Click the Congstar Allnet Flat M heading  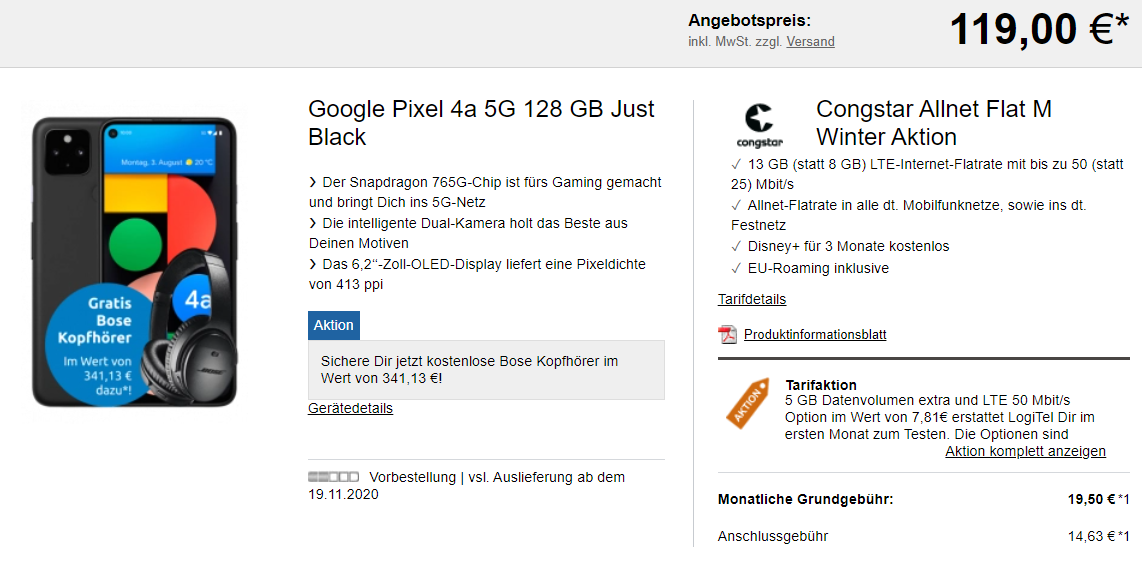pyautogui.click(x=933, y=123)
